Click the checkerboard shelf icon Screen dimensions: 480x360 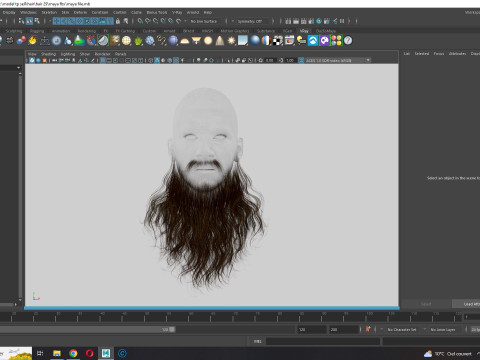click(278, 41)
